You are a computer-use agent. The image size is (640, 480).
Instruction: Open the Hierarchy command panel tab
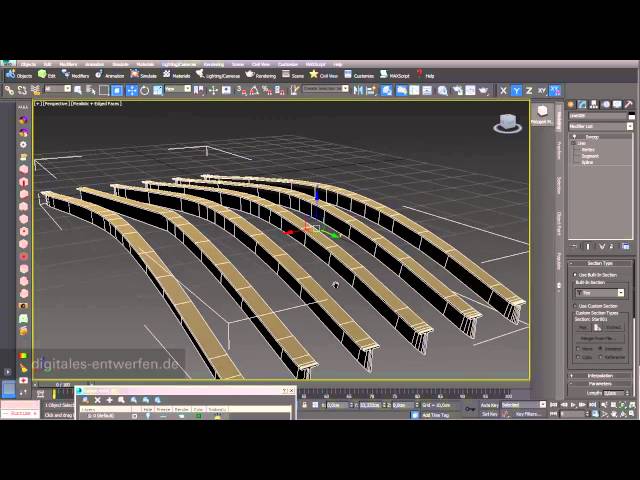tap(594, 104)
